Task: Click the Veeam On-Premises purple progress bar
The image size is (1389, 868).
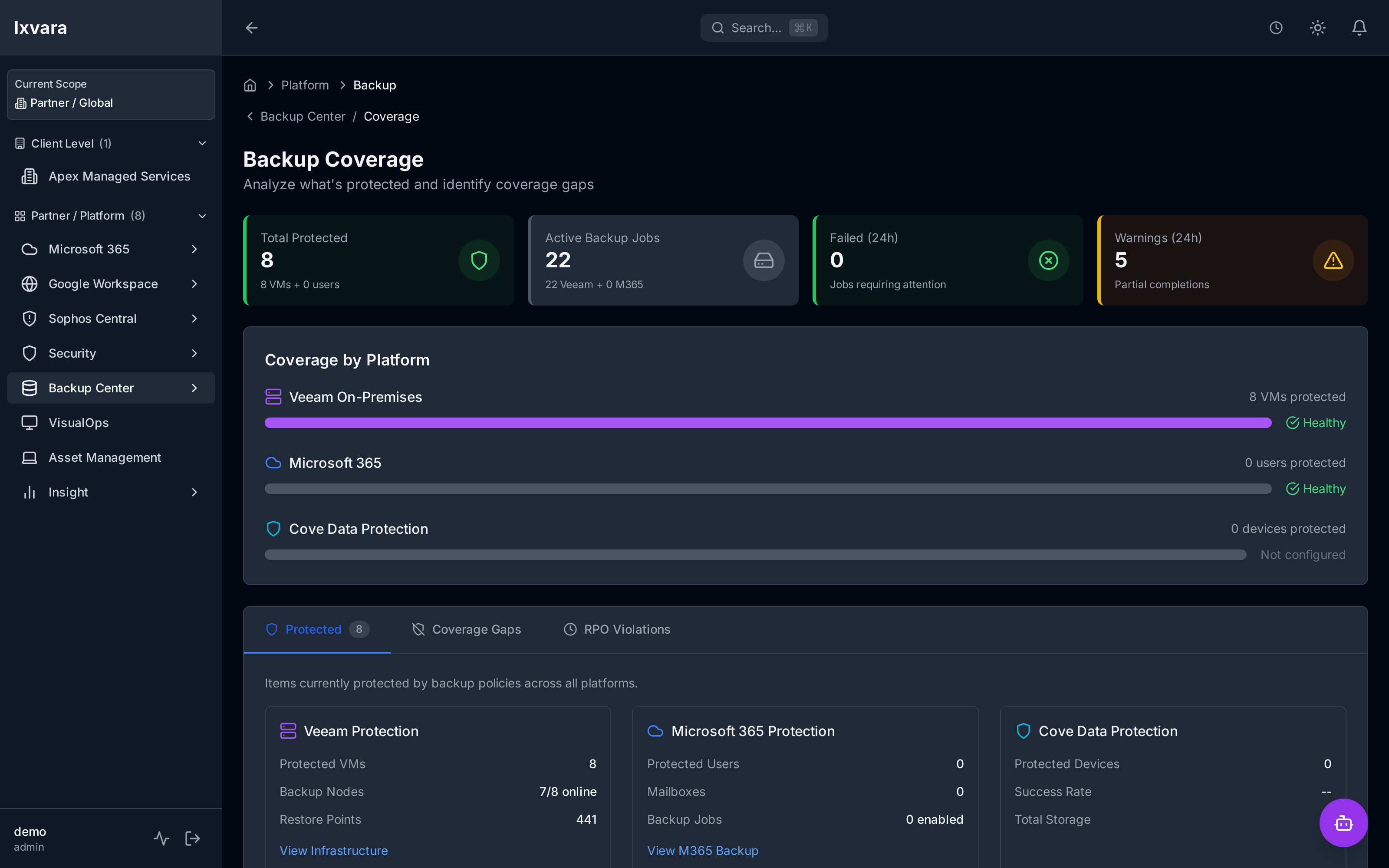Action: click(x=768, y=423)
